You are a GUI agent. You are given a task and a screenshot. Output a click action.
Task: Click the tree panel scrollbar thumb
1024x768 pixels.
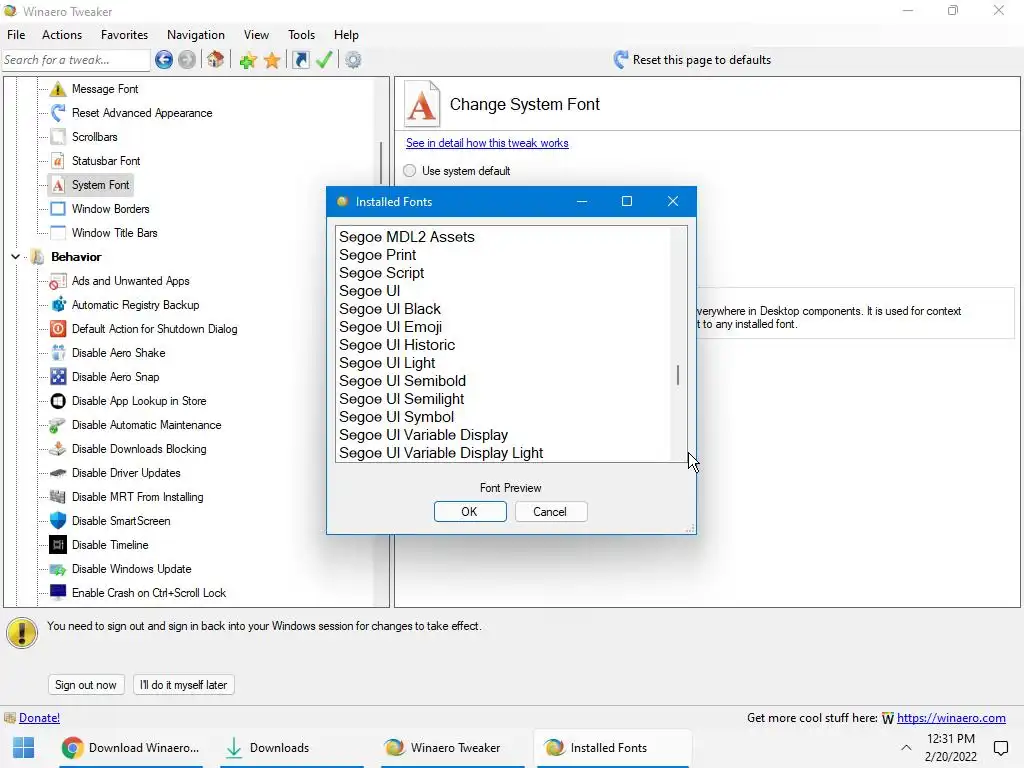381,163
